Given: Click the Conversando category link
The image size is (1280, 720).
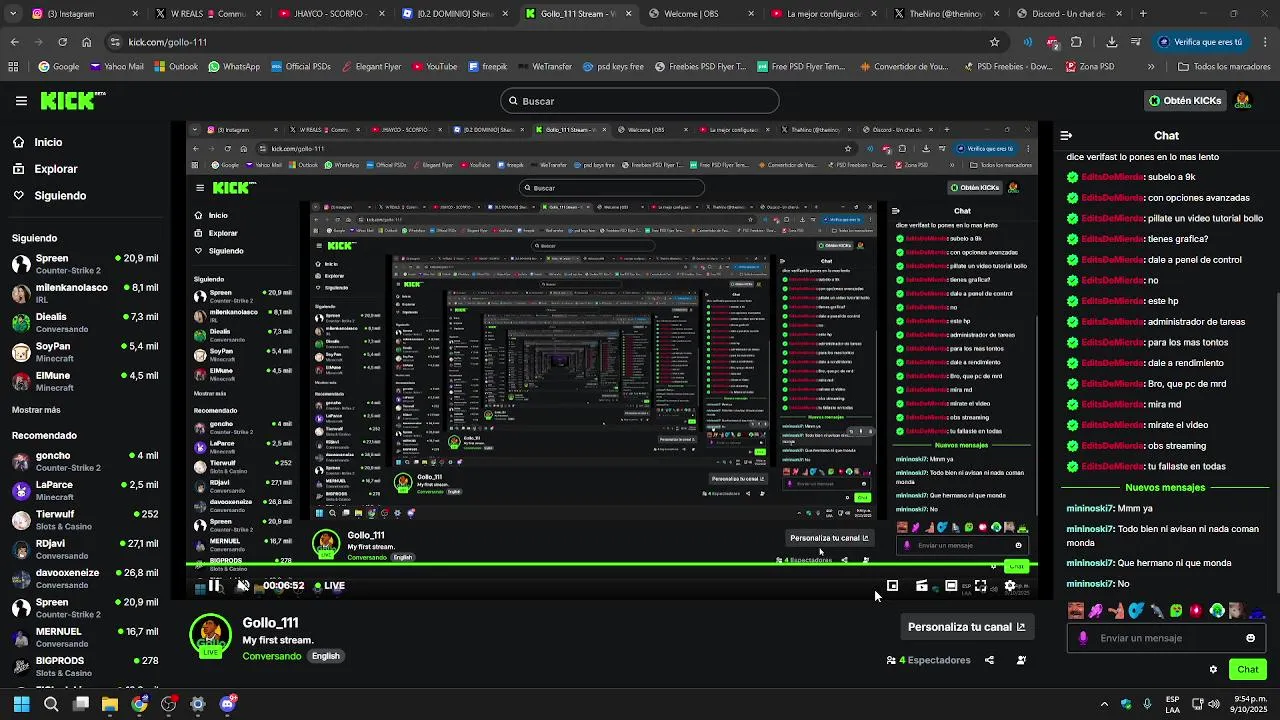Looking at the screenshot, I should pos(272,656).
